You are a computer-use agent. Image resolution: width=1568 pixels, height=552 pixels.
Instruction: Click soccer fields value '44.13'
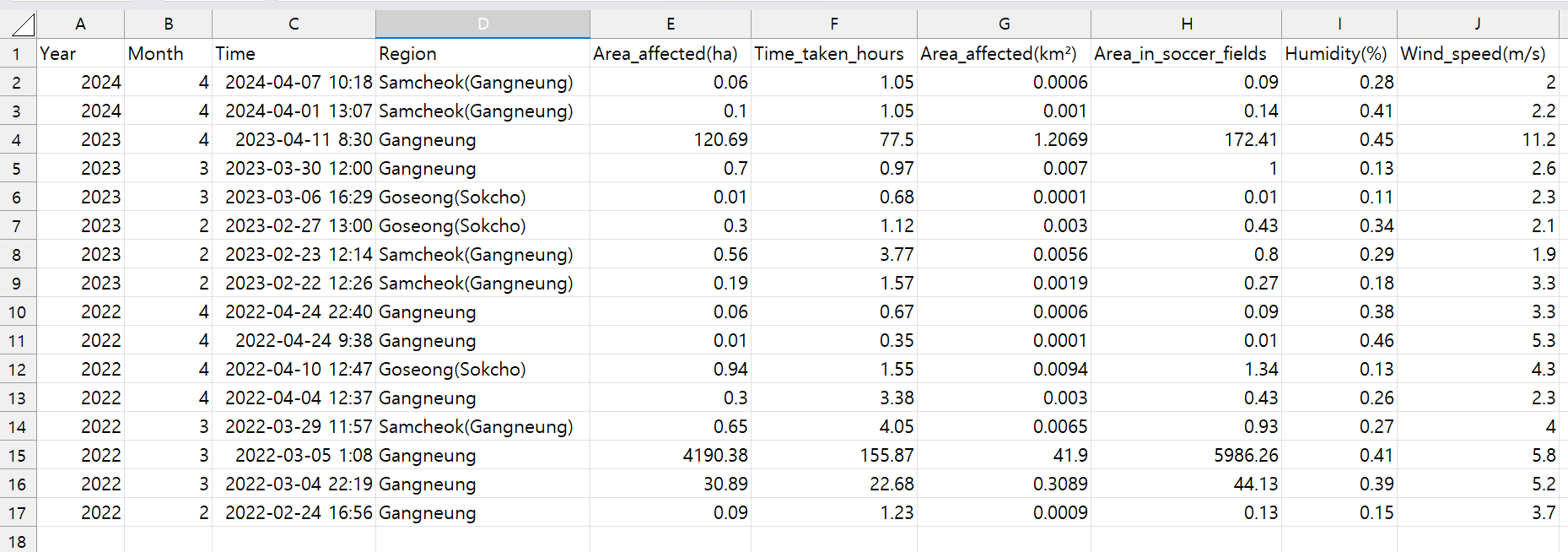[1186, 484]
